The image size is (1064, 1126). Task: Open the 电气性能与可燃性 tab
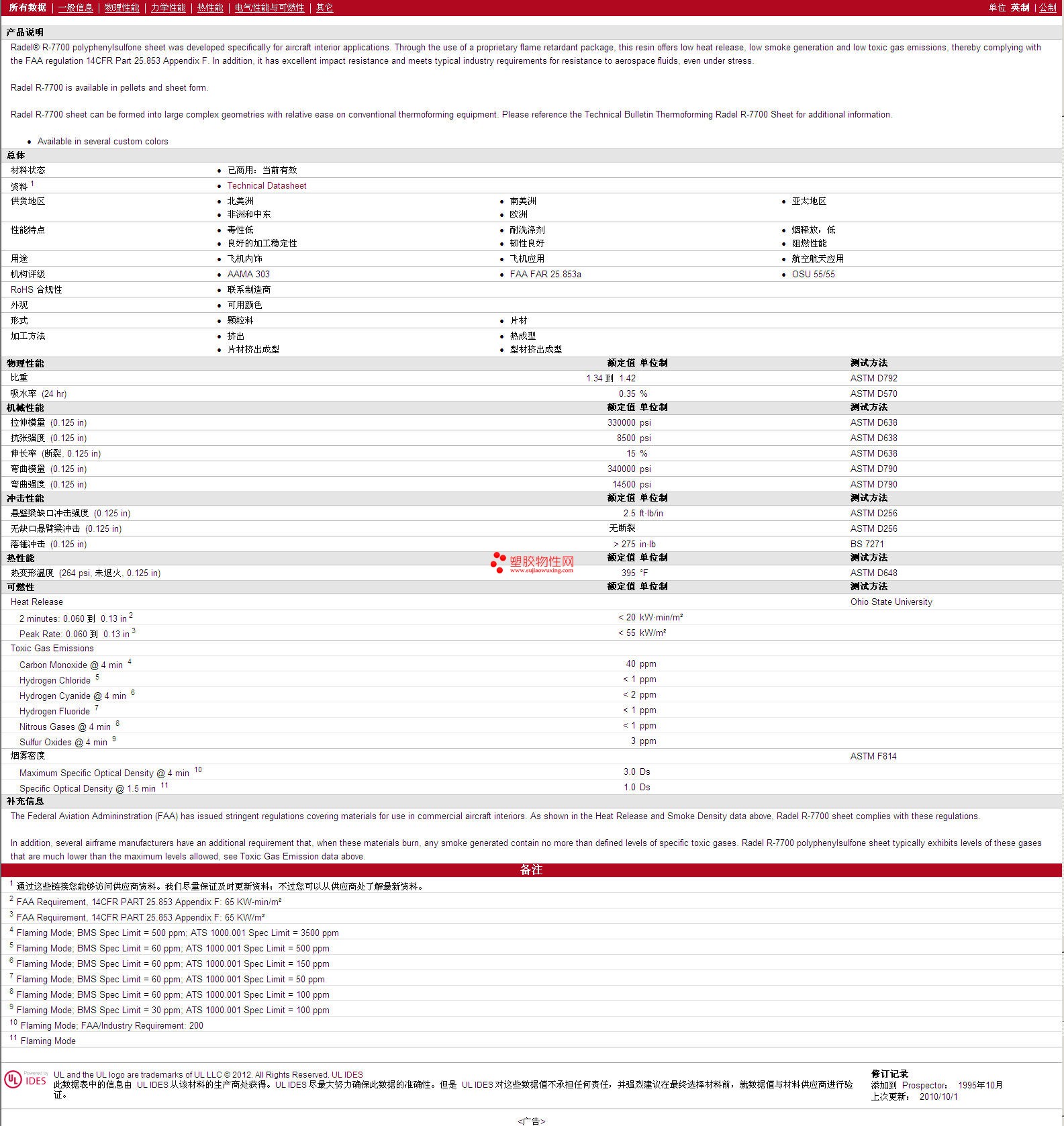pos(269,8)
